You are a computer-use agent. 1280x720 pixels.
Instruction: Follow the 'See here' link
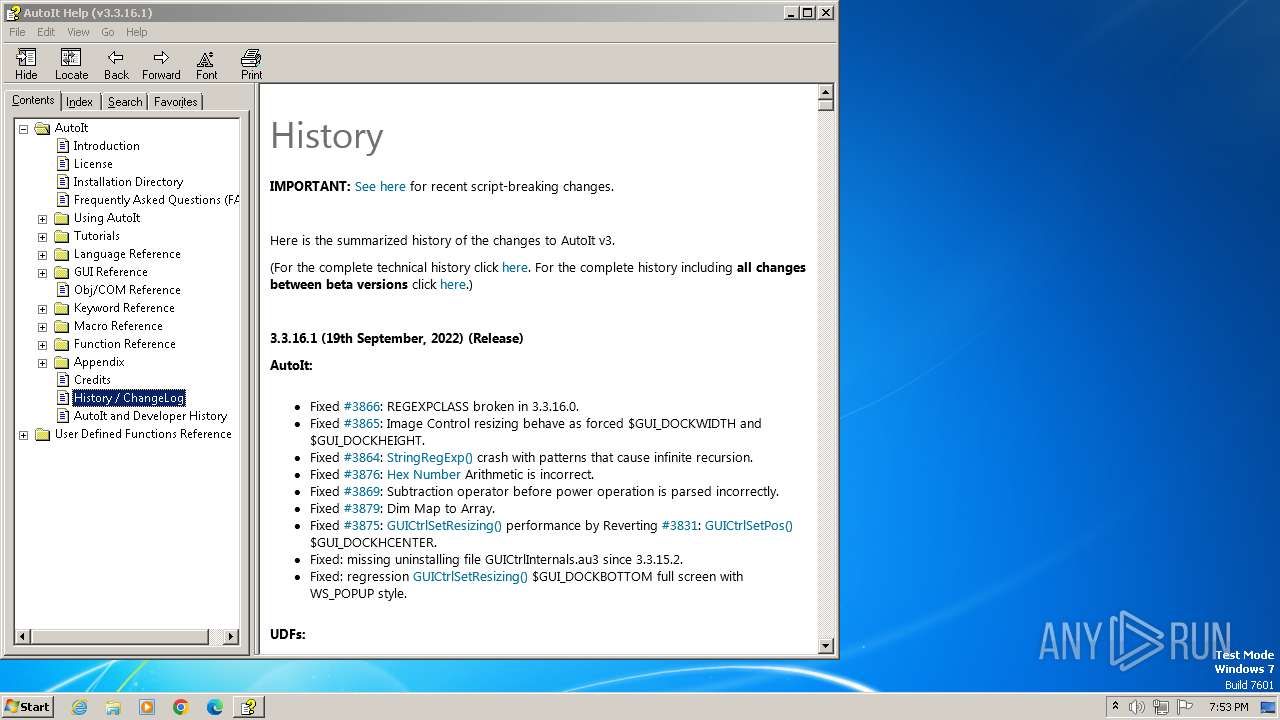coord(380,186)
